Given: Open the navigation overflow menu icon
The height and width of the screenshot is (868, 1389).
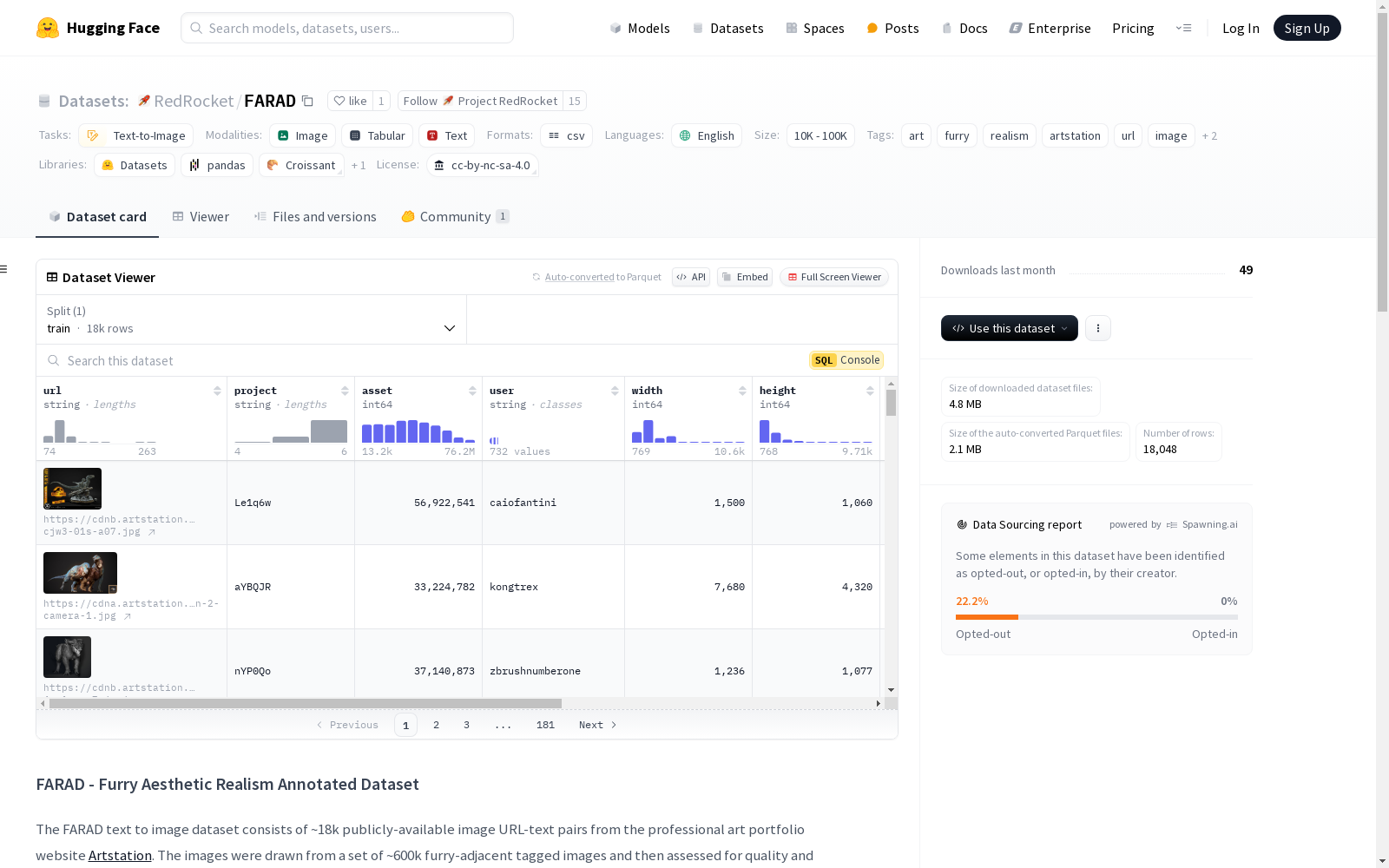Looking at the screenshot, I should pos(1183,28).
